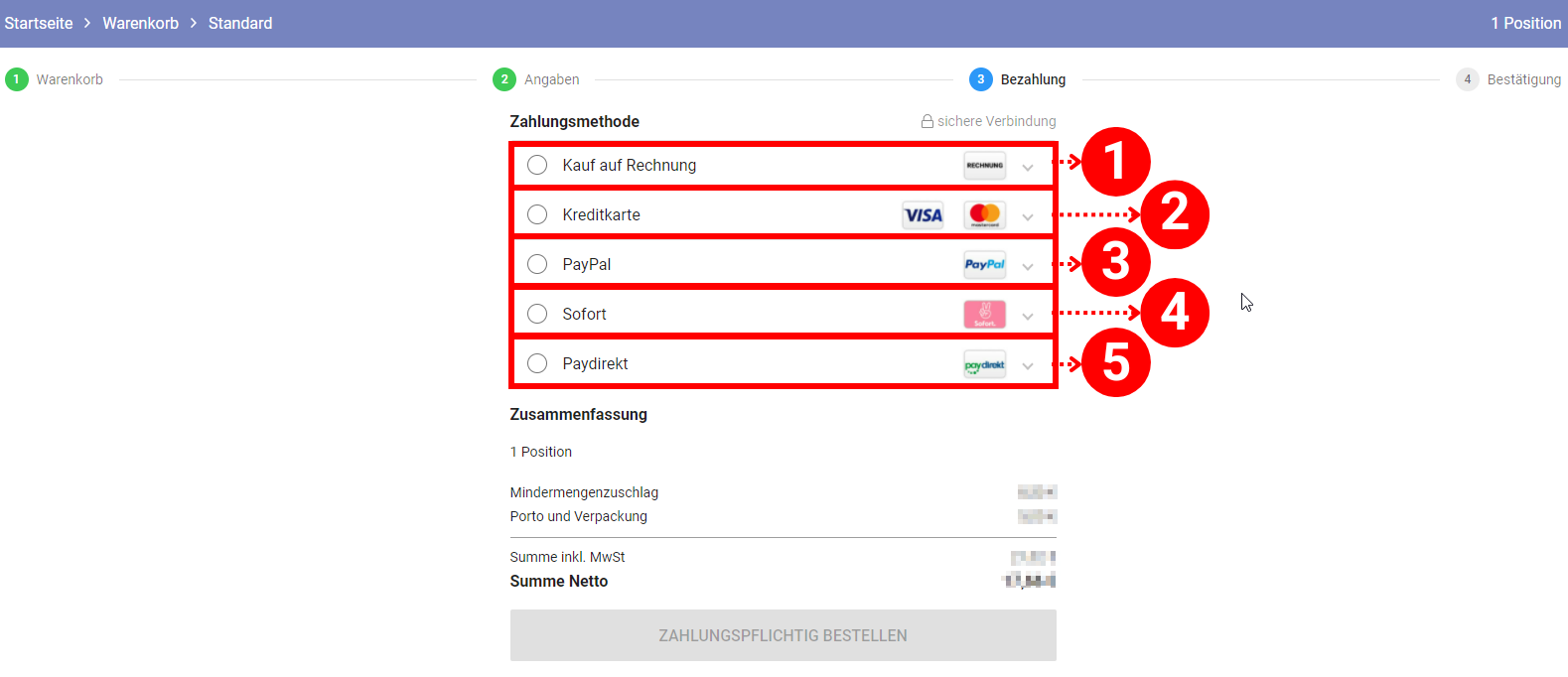This screenshot has width=1568, height=677.
Task: Click the pink Sofort logo icon
Action: coord(984,315)
